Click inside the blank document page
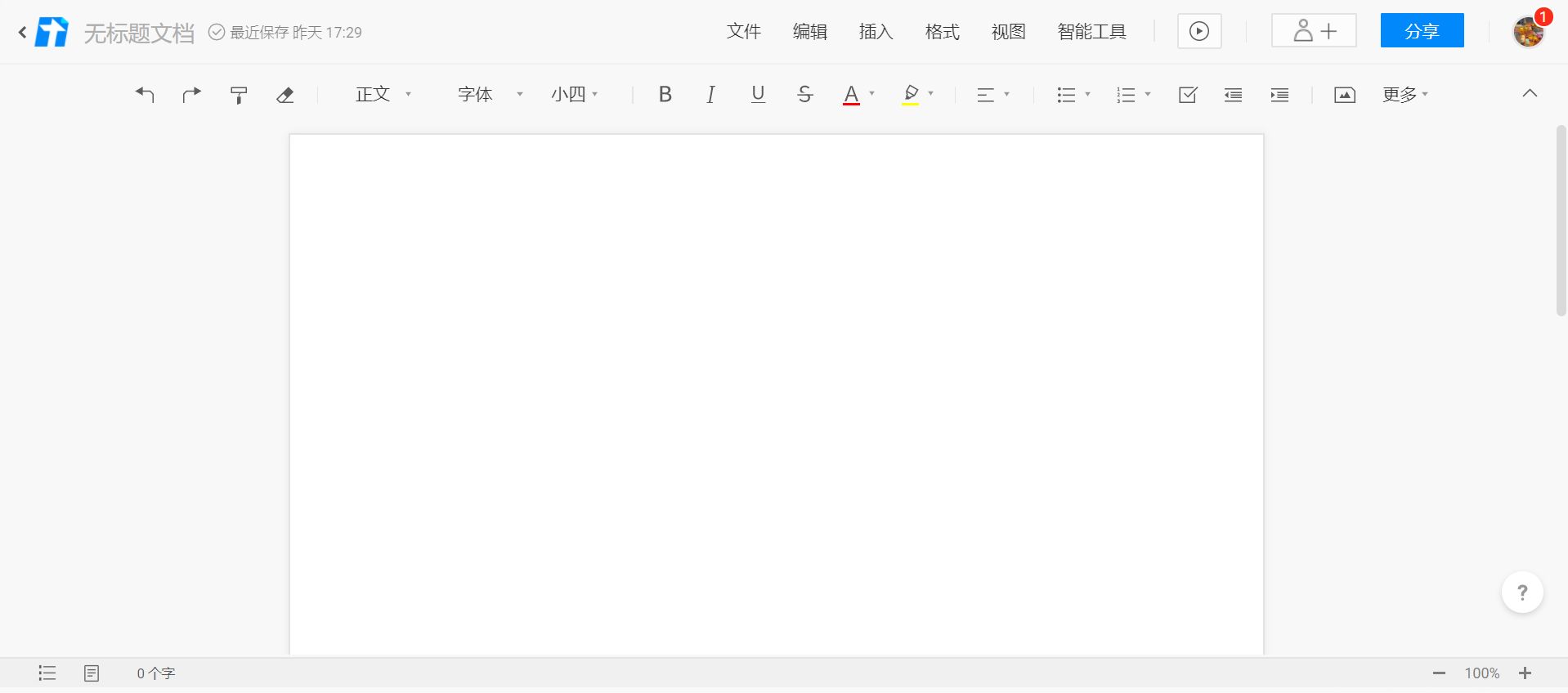Image resolution: width=1568 pixels, height=693 pixels. [777, 395]
